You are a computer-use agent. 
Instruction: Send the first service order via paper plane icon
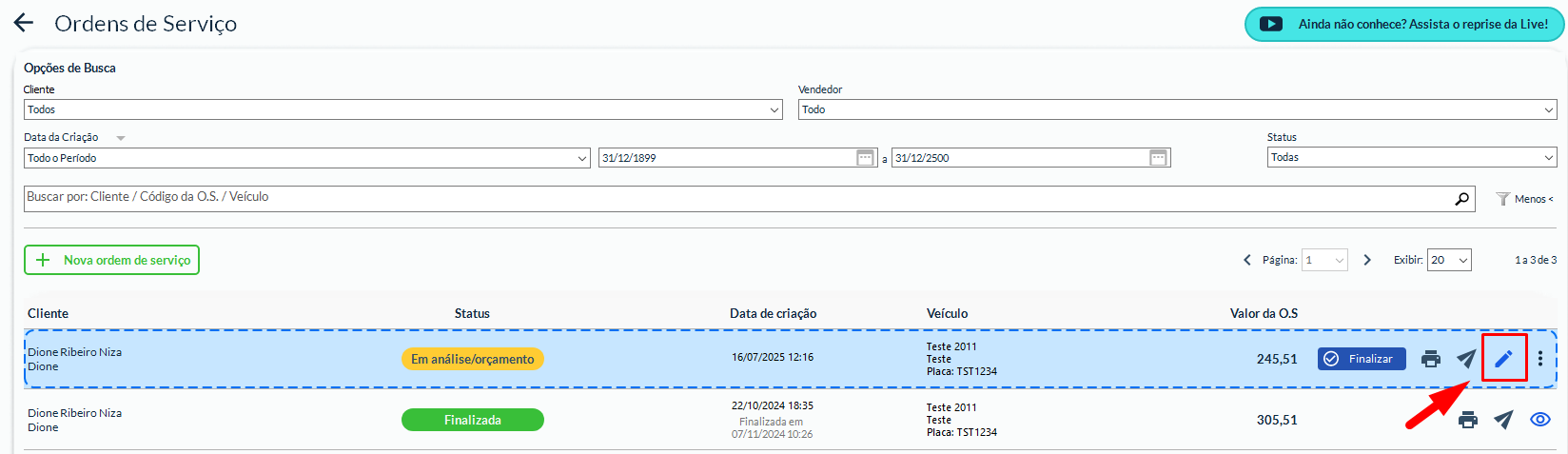(x=1466, y=359)
